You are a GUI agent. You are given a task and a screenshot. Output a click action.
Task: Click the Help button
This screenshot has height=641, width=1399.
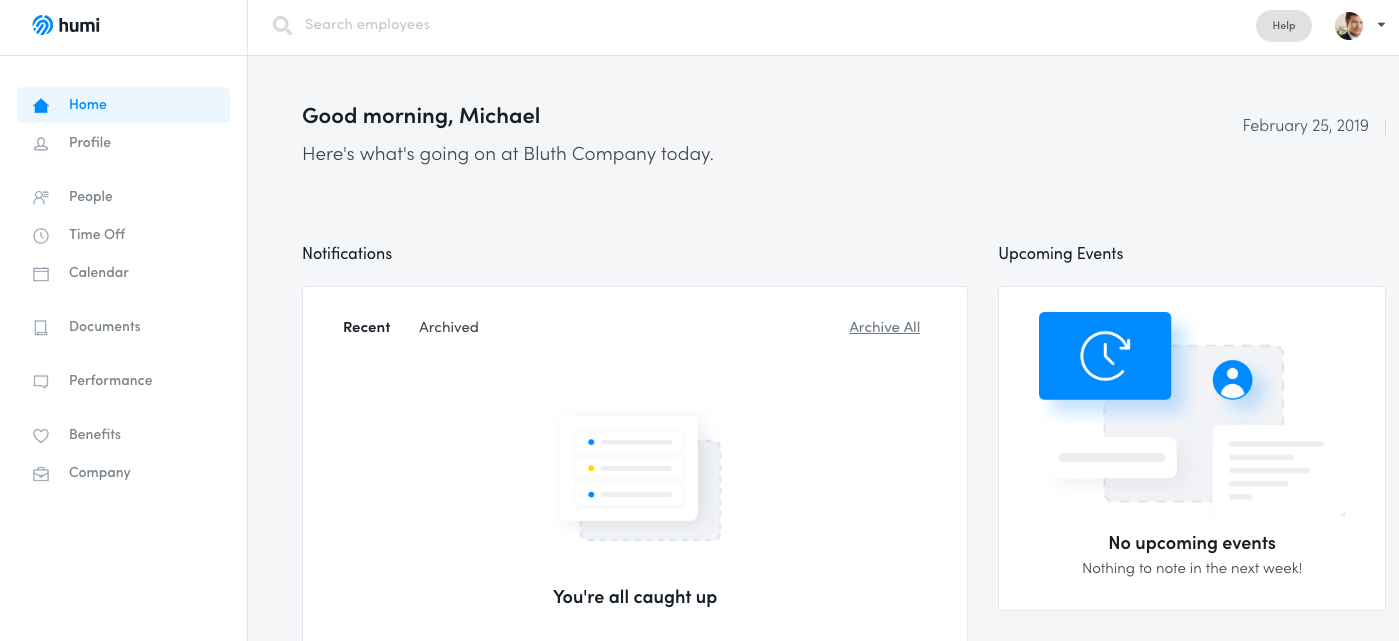1284,26
